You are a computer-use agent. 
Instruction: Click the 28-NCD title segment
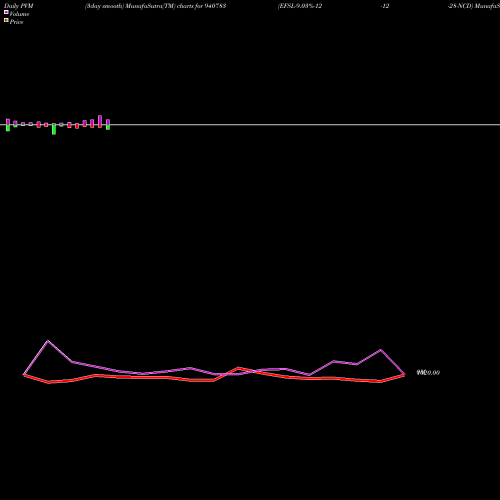(x=474, y=6)
